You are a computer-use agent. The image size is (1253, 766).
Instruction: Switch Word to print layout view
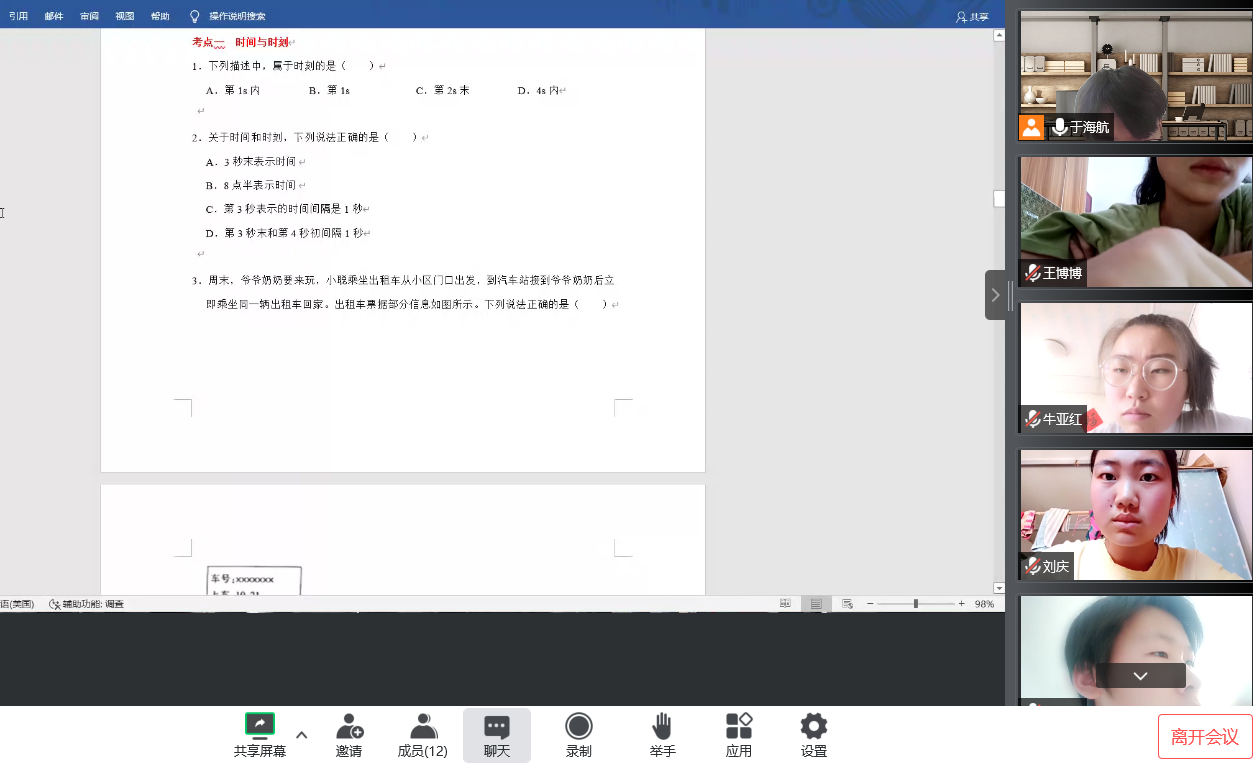coord(816,604)
